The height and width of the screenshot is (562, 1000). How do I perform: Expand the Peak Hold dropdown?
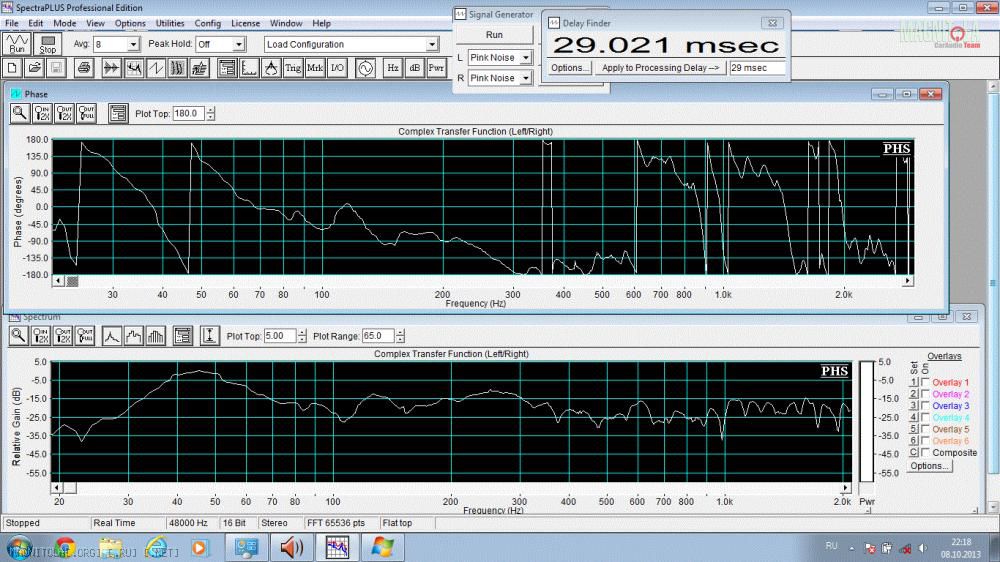pos(239,44)
